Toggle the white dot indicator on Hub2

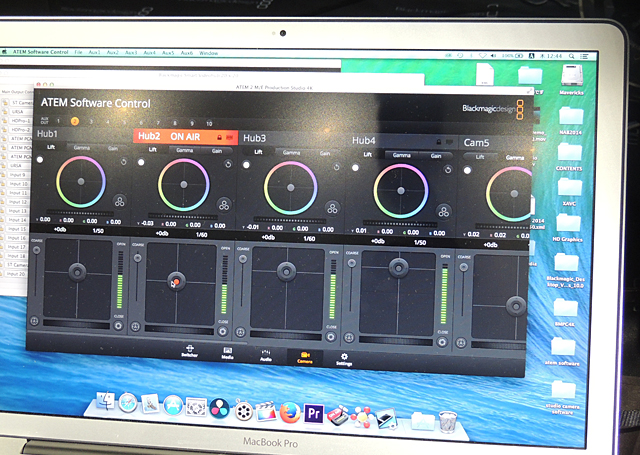(141, 162)
